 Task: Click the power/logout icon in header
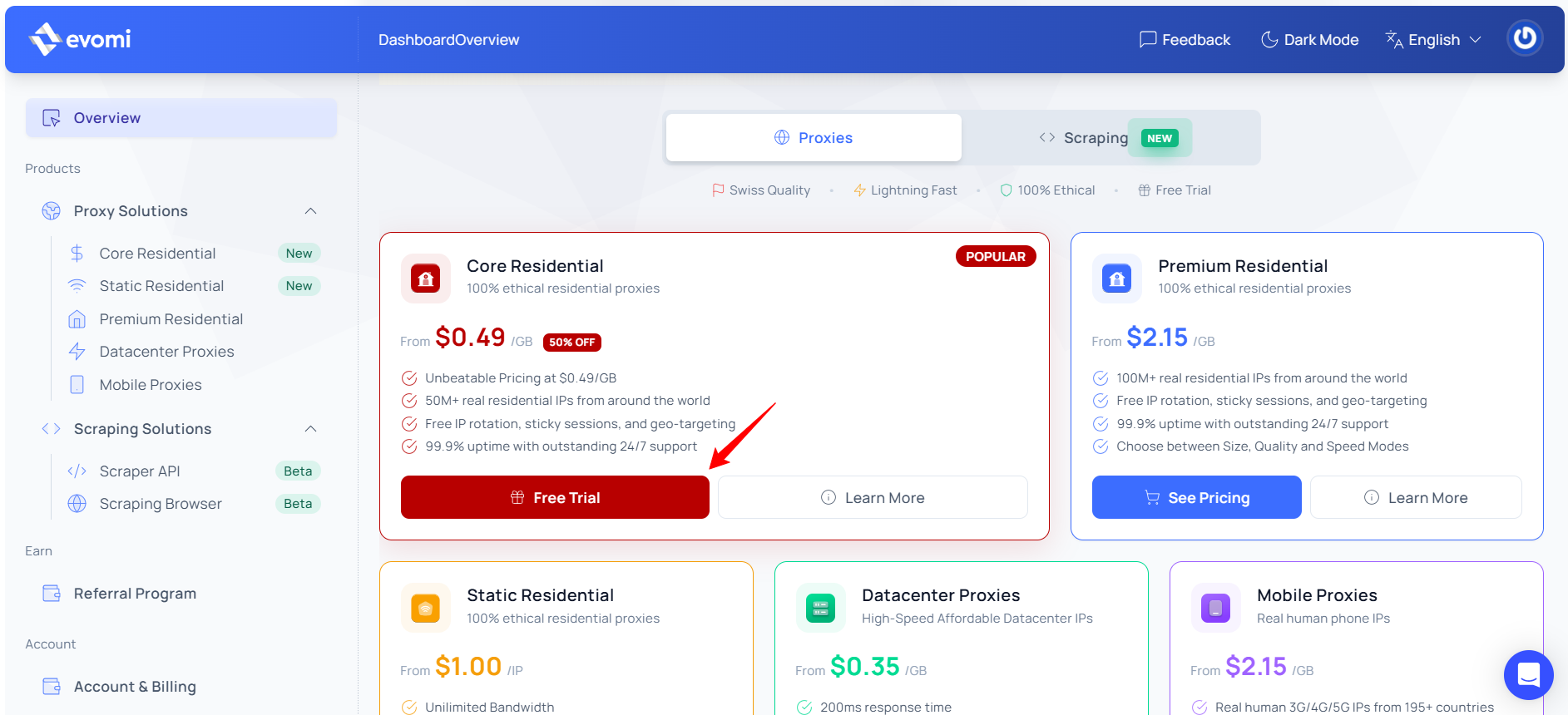pos(1525,38)
